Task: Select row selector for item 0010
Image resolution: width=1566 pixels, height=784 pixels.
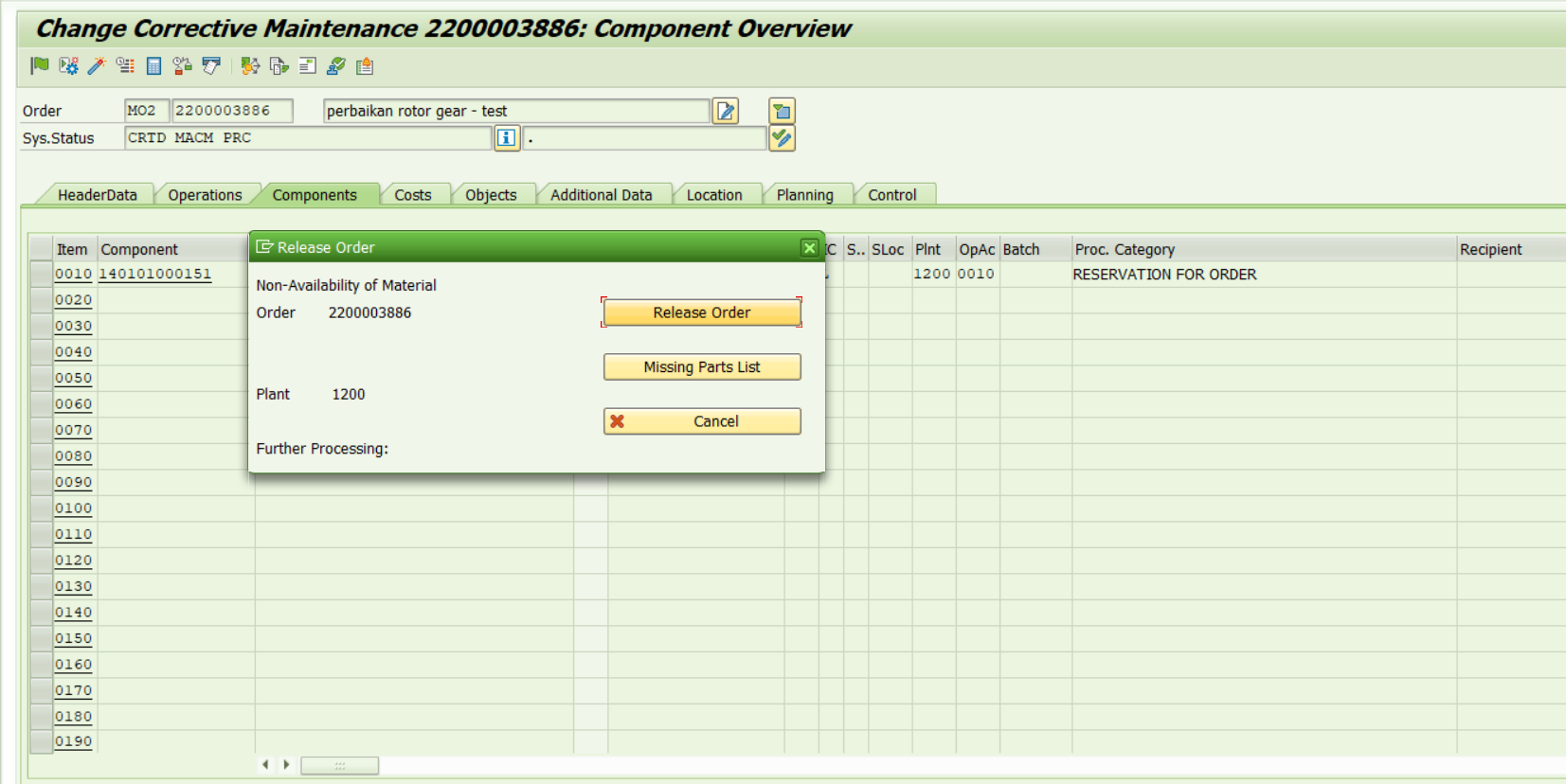Action: 41,275
